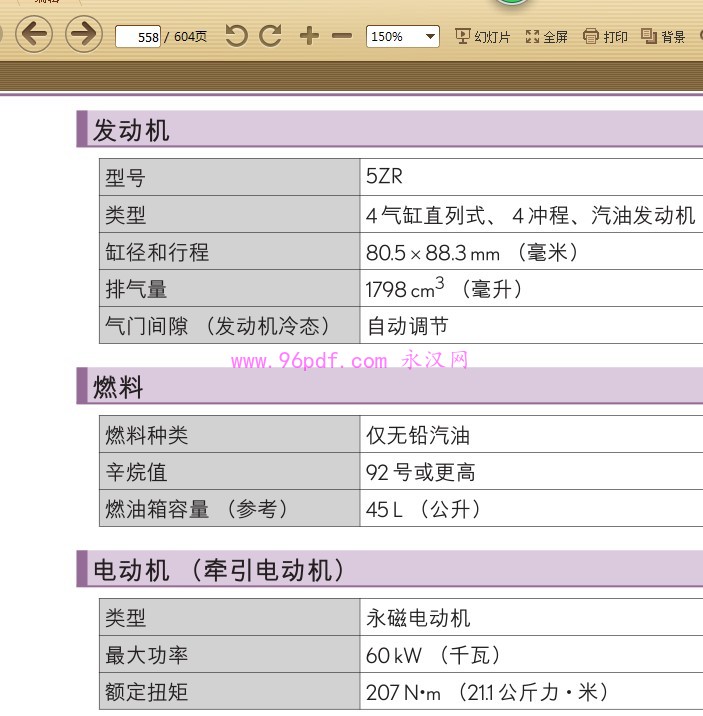Click the 仅无铅汽油 fuel type value
703x716 pixels.
418,435
